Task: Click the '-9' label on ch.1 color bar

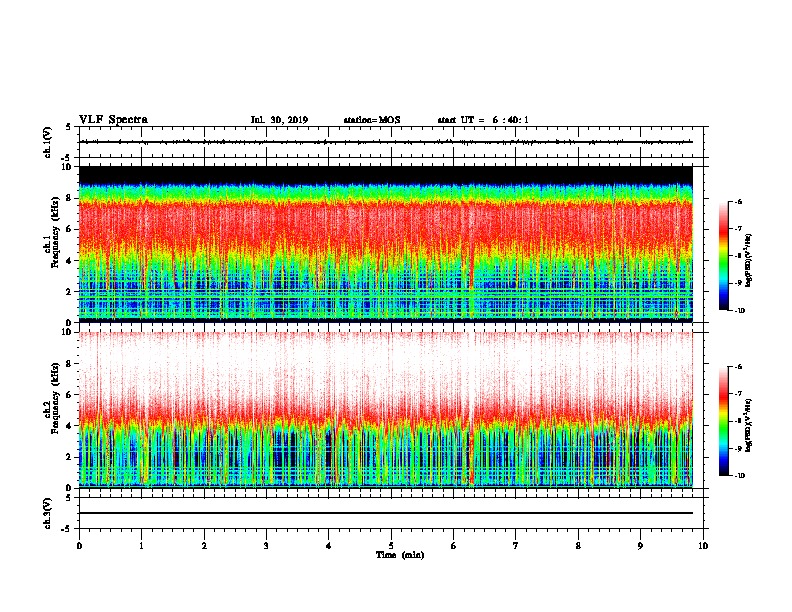Action: pos(738,283)
